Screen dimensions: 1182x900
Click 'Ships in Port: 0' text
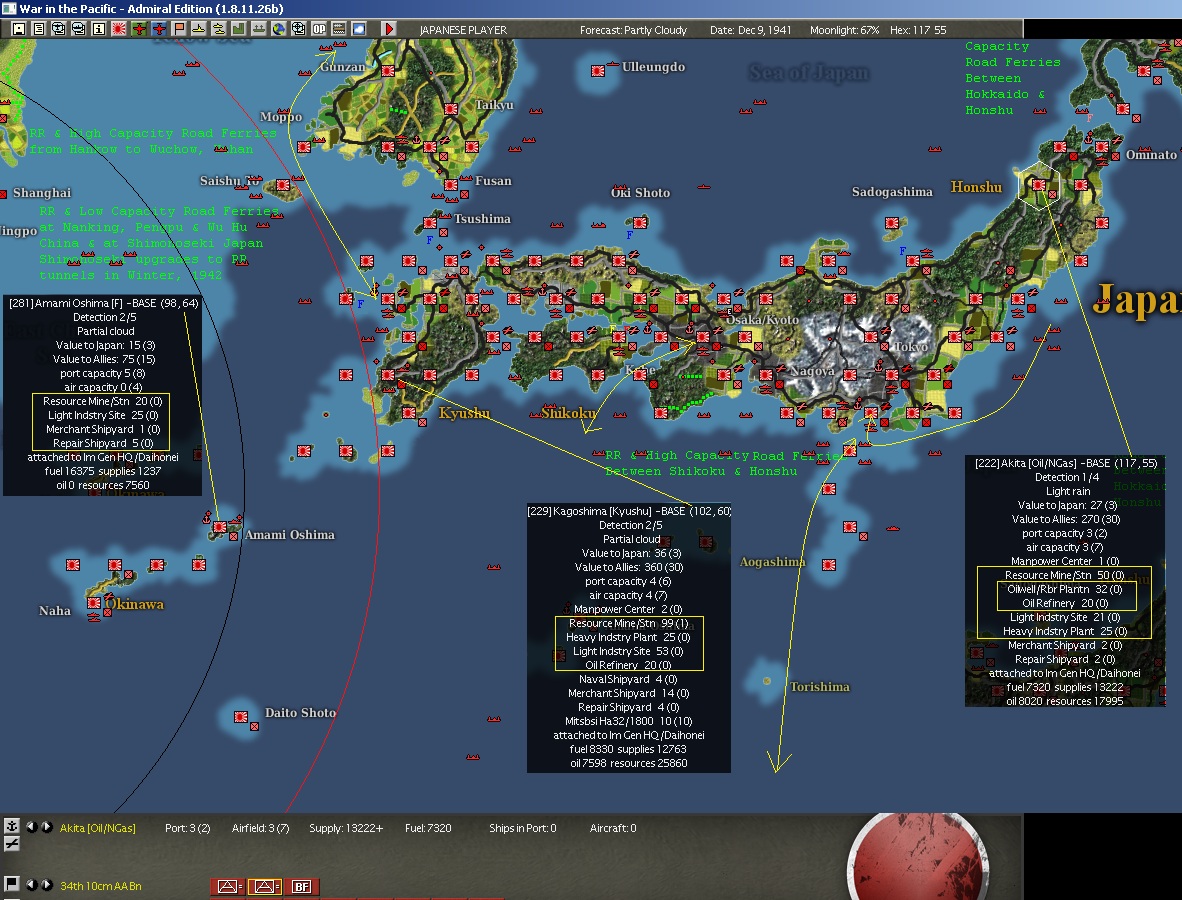[x=522, y=828]
